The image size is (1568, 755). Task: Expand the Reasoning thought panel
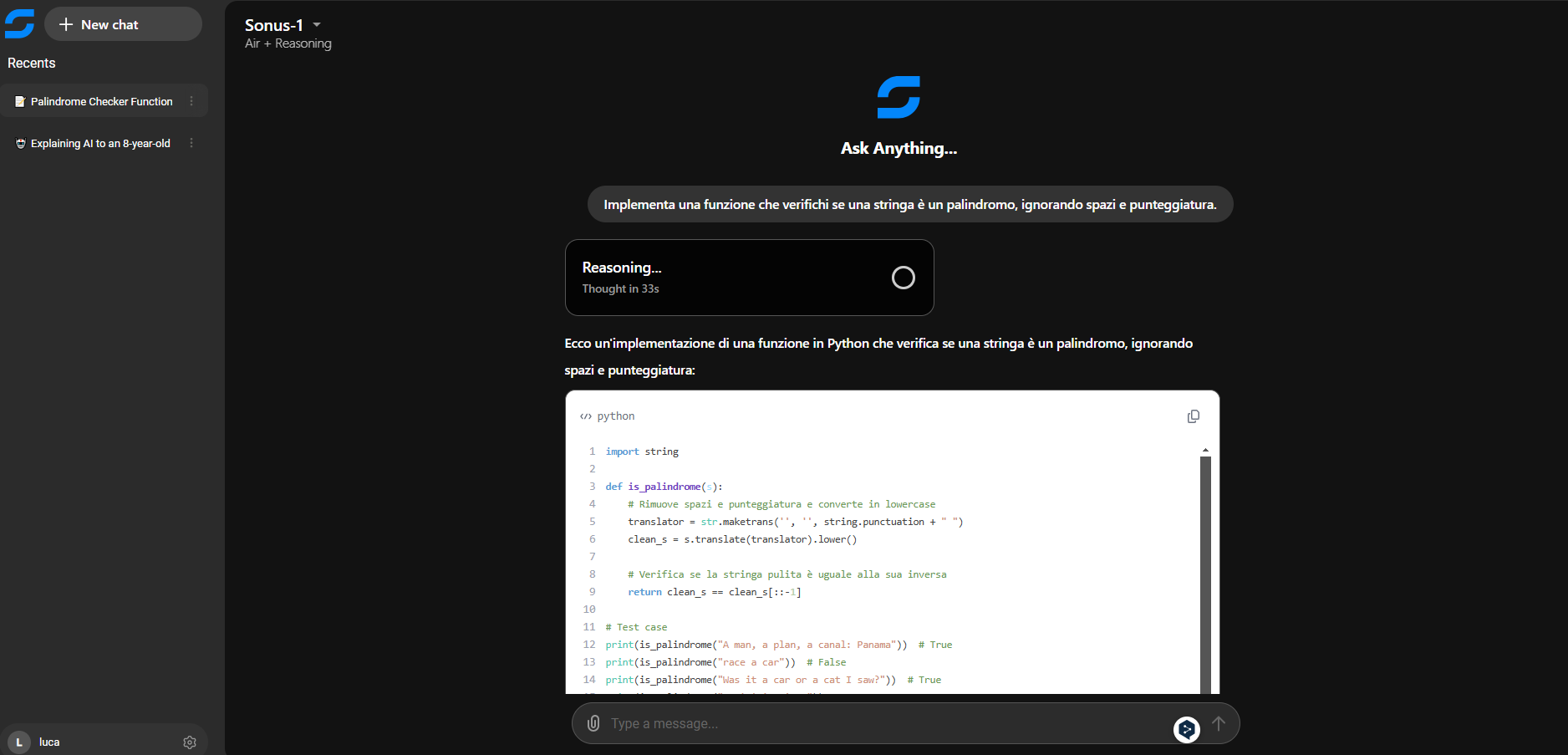749,278
